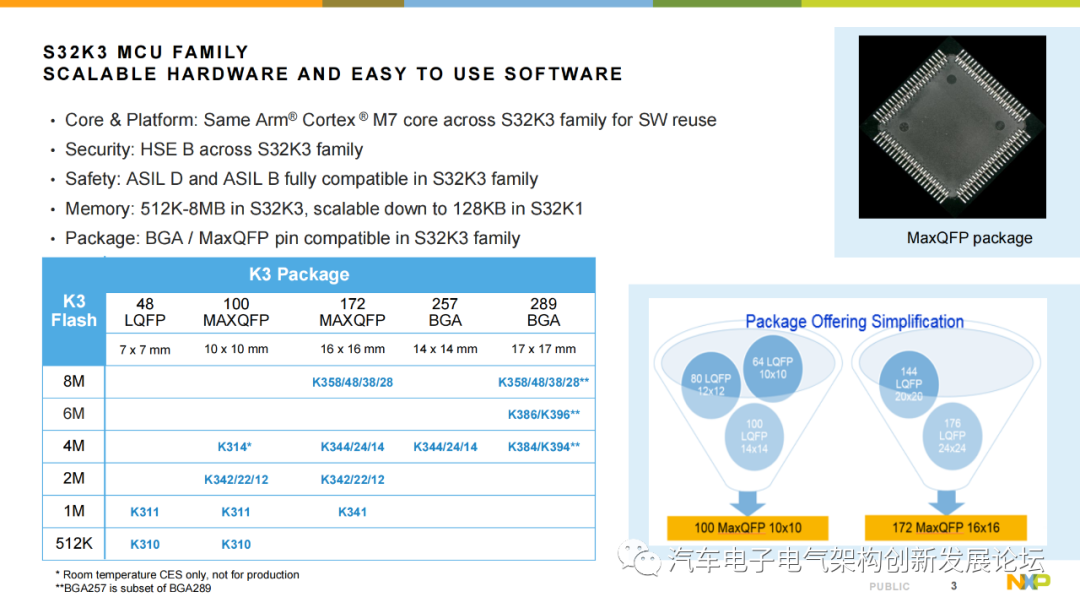Click the blue arrow above 172 MaxQFP 16x16

tap(946, 503)
